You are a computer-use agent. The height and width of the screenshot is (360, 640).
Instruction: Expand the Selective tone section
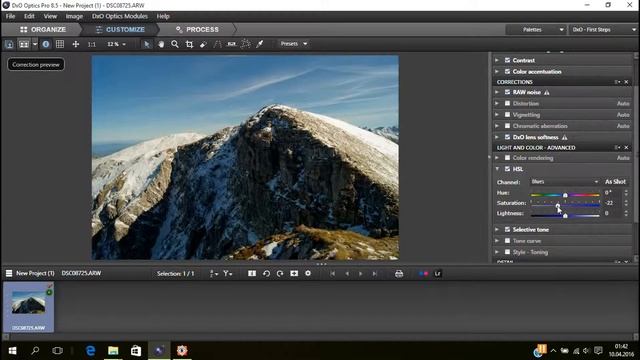tap(497, 229)
